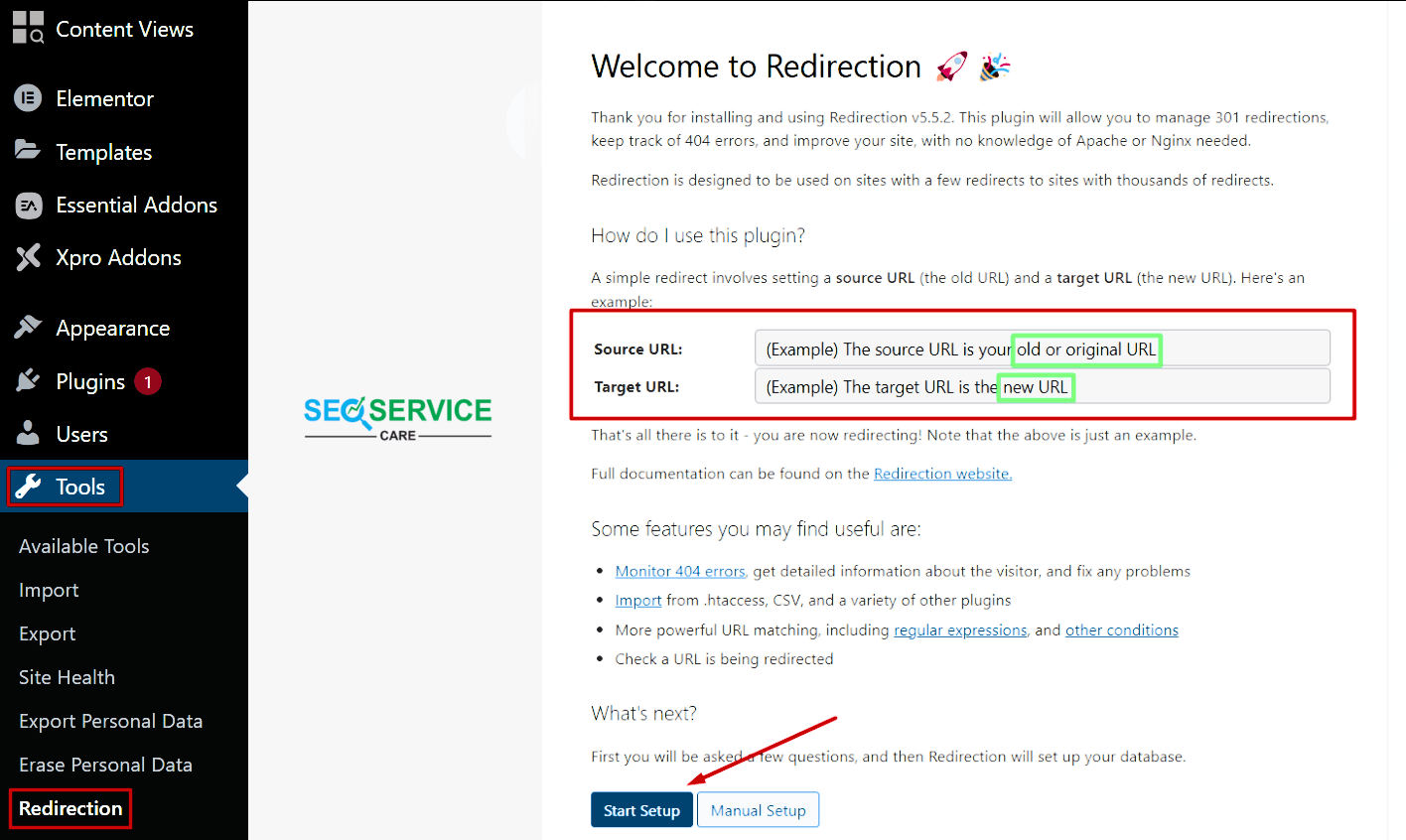
Task: Follow the Monitor 404 errors link
Action: (679, 571)
